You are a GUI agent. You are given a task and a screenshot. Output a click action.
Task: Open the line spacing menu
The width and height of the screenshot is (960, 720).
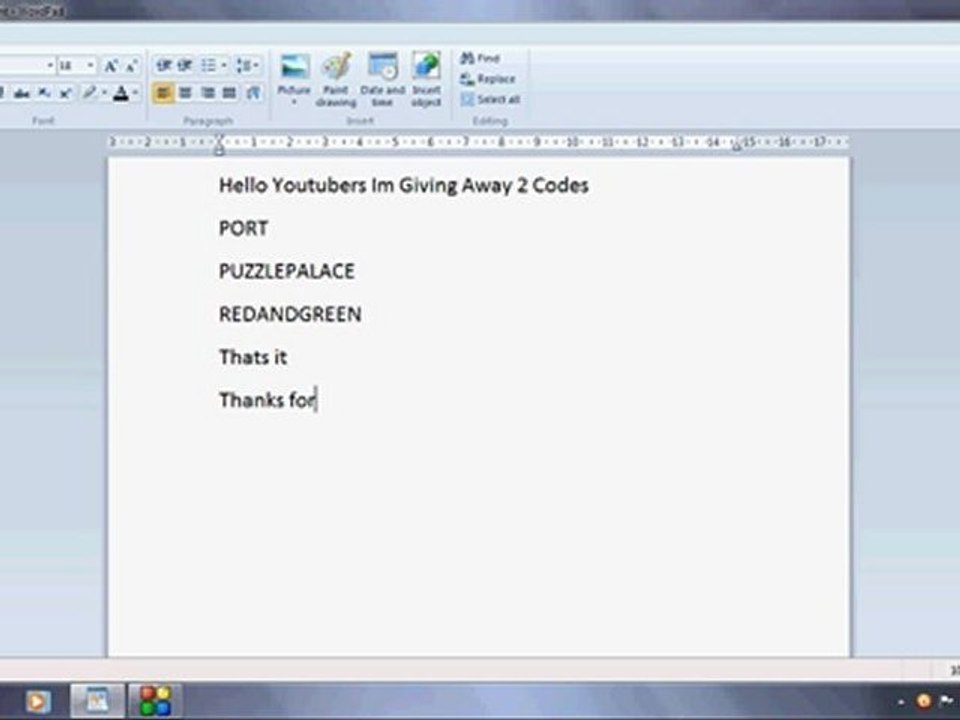tap(247, 65)
